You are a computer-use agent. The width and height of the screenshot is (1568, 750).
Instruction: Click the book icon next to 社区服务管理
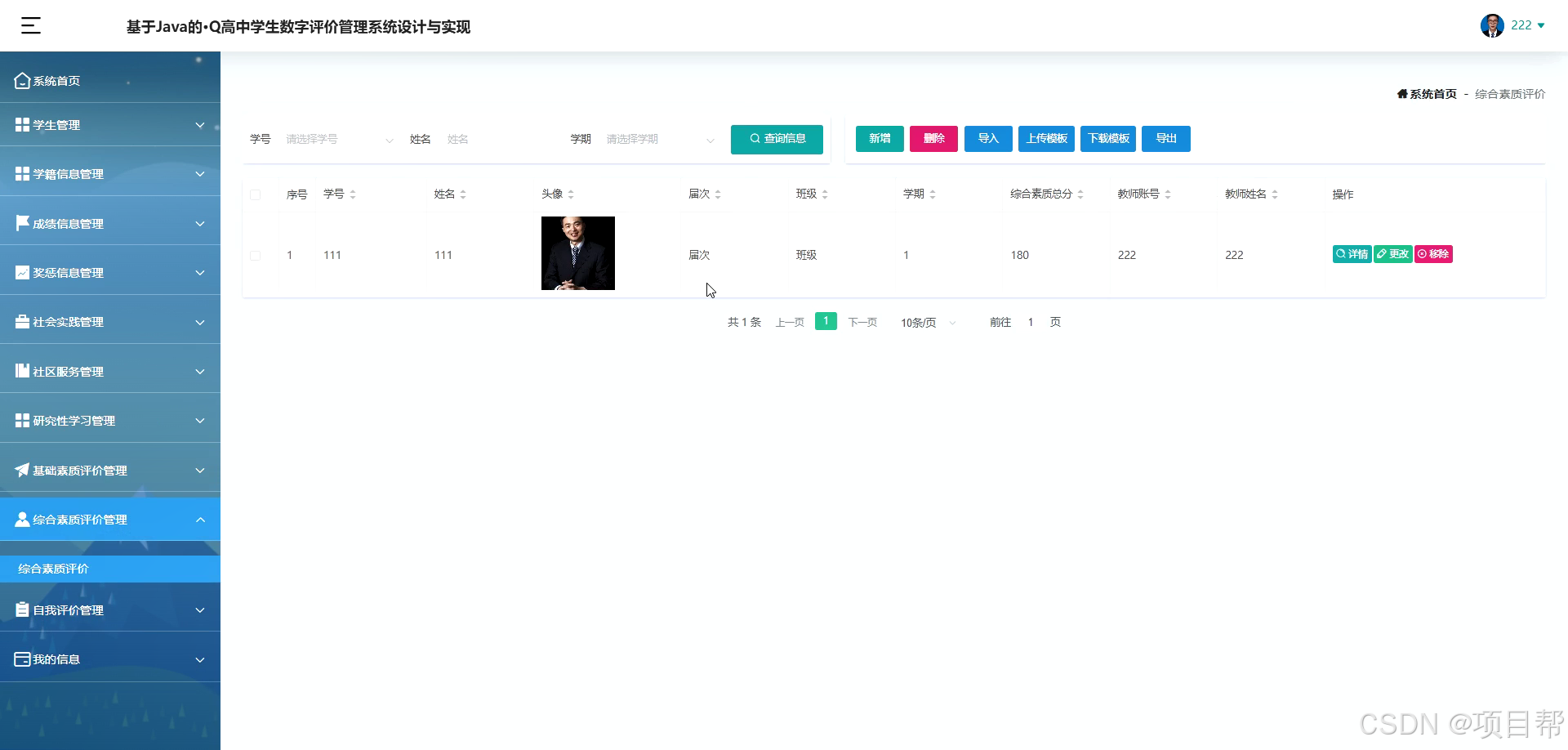click(x=23, y=371)
